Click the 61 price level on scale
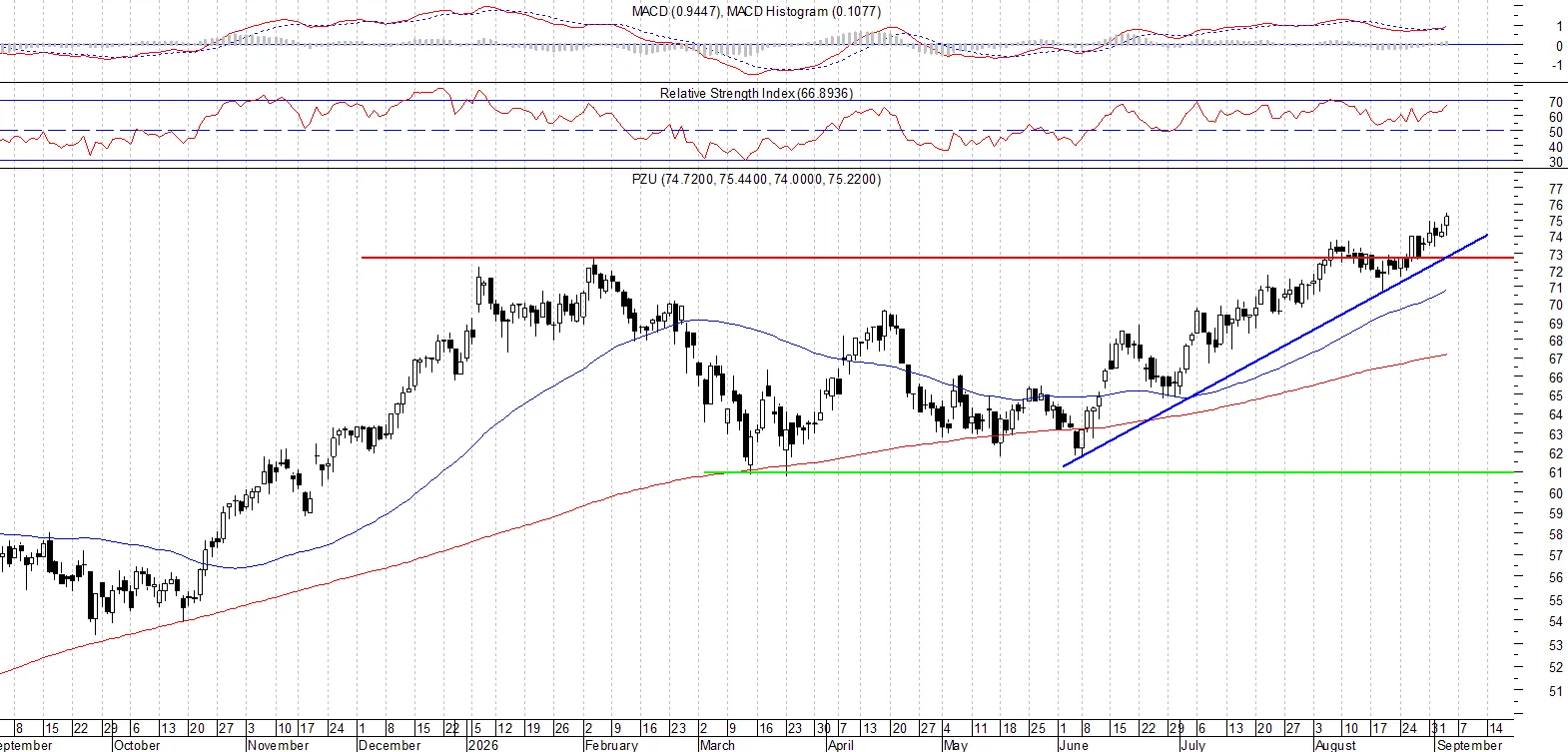 (1555, 473)
